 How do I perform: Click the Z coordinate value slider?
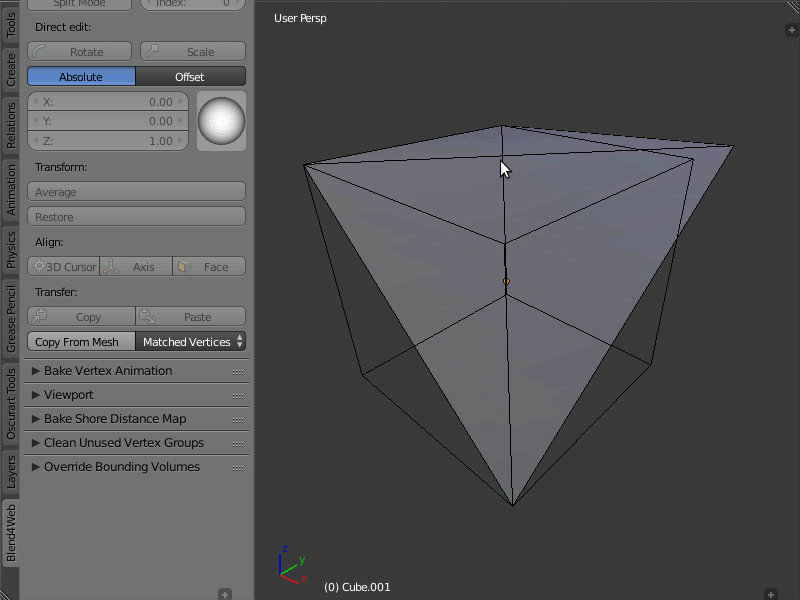pyautogui.click(x=107, y=140)
